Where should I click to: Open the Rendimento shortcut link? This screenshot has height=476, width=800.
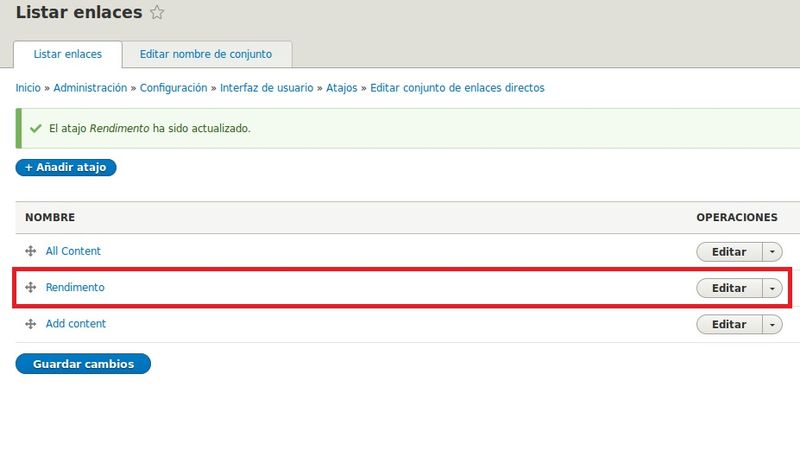click(x=75, y=287)
